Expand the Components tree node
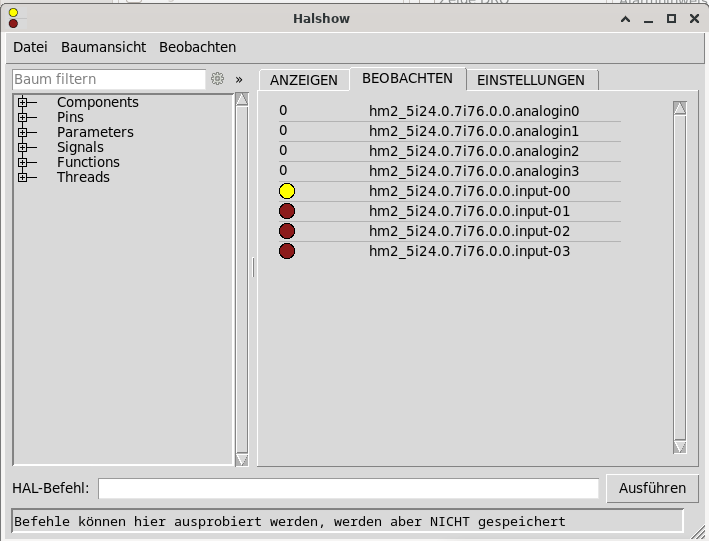This screenshot has width=709, height=541. tap(22, 102)
